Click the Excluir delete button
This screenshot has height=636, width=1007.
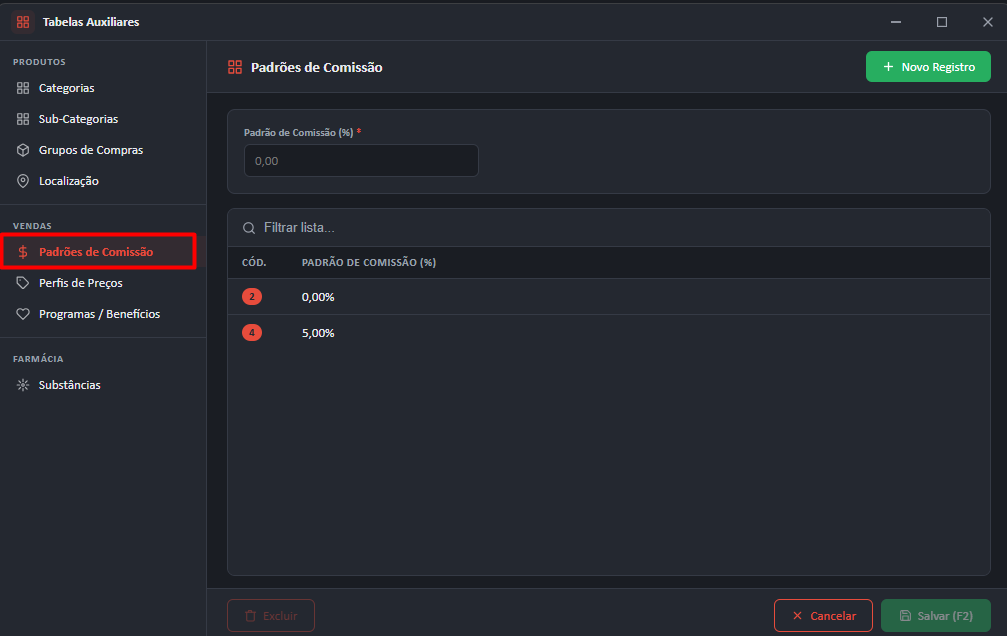[x=271, y=615]
